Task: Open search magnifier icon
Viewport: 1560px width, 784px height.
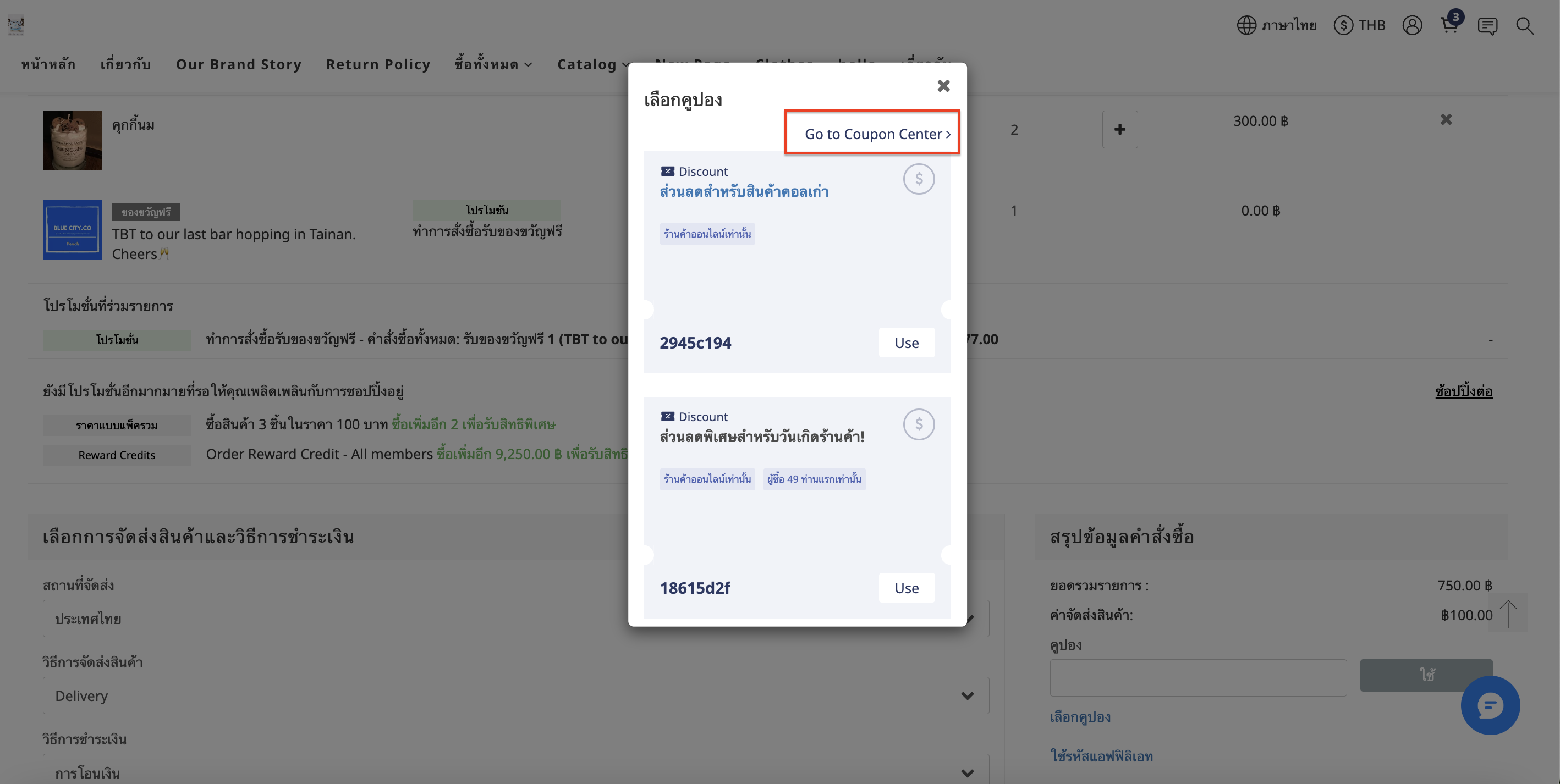Action: coord(1524,25)
